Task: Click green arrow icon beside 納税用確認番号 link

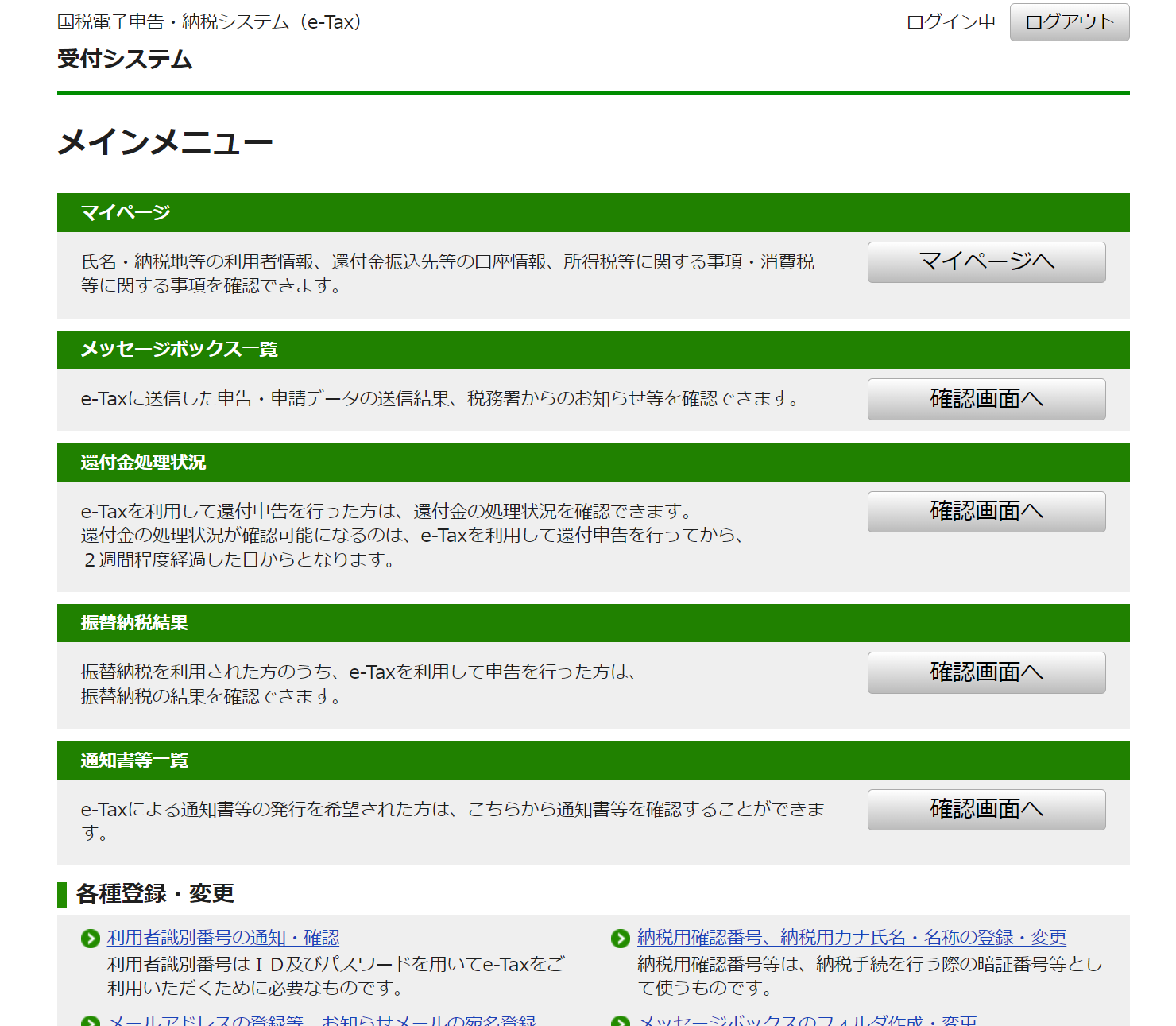Action: tap(621, 939)
